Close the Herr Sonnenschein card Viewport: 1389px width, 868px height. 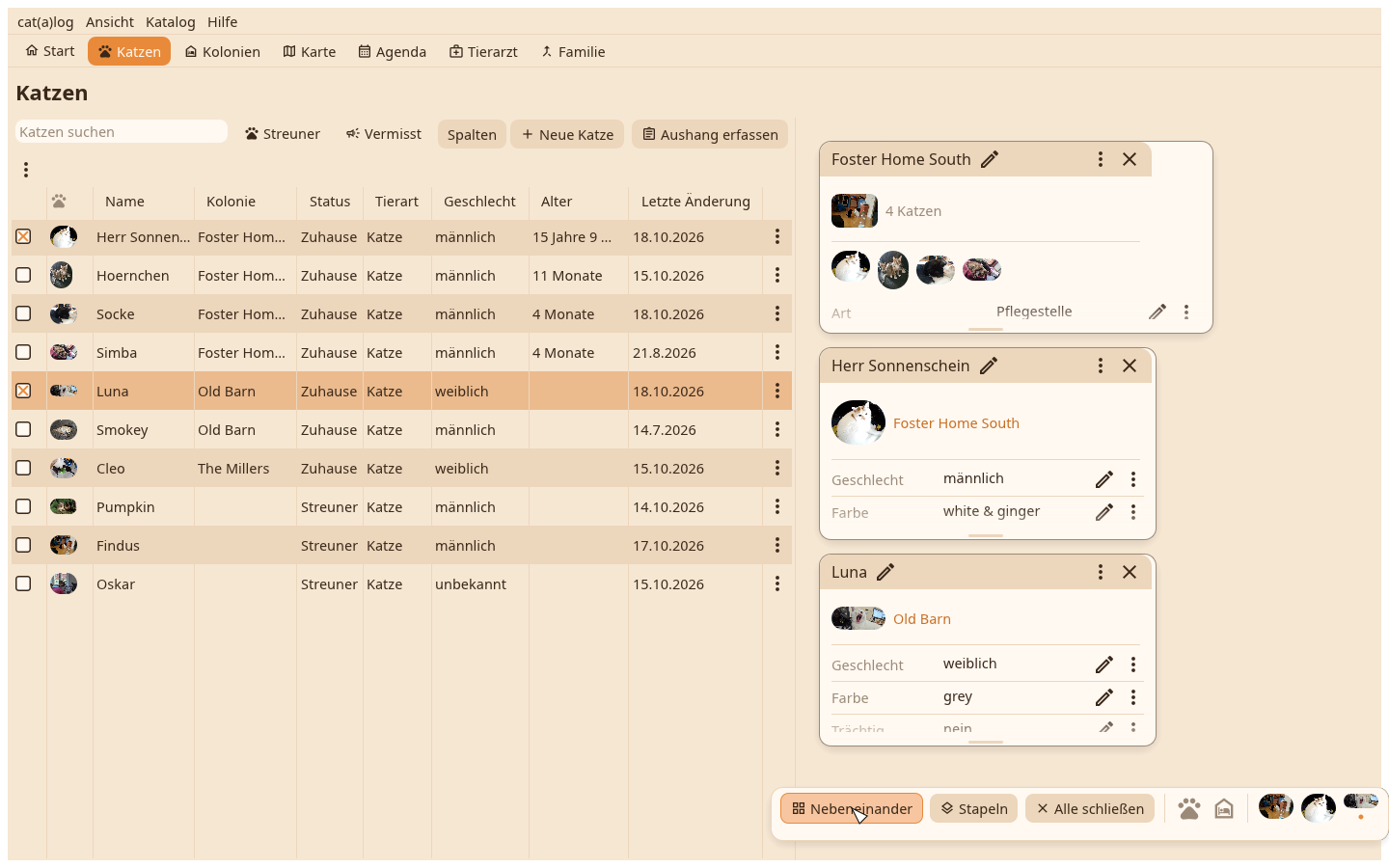coord(1130,366)
